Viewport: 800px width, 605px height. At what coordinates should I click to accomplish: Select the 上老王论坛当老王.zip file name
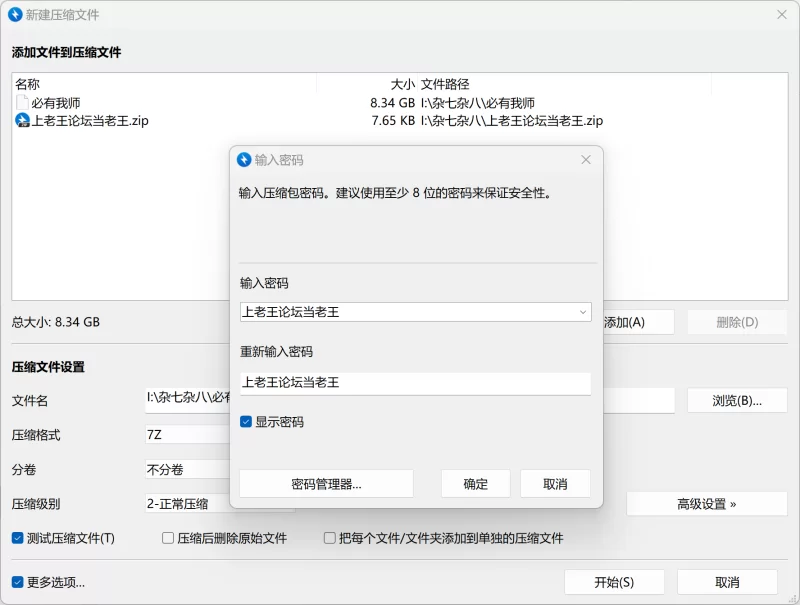90,121
